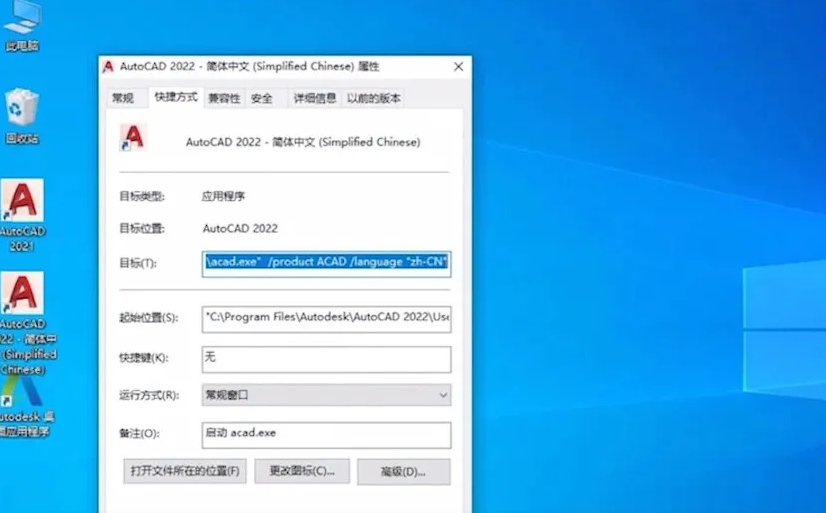The image size is (826, 513).
Task: Click the 快捷键(K) shortcut key field
Action: click(x=327, y=359)
